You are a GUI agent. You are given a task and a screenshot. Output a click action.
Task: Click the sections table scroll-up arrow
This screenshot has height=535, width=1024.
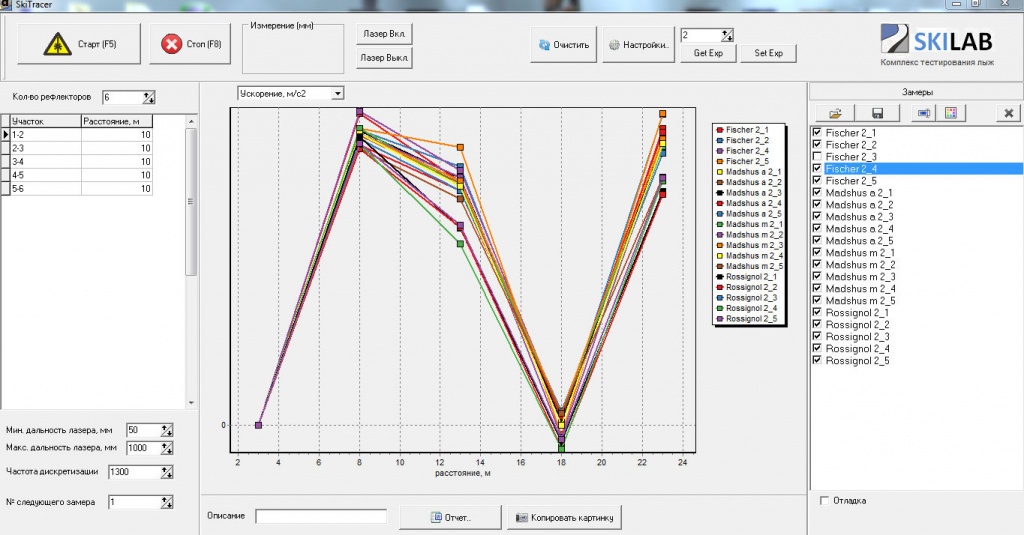coord(191,122)
